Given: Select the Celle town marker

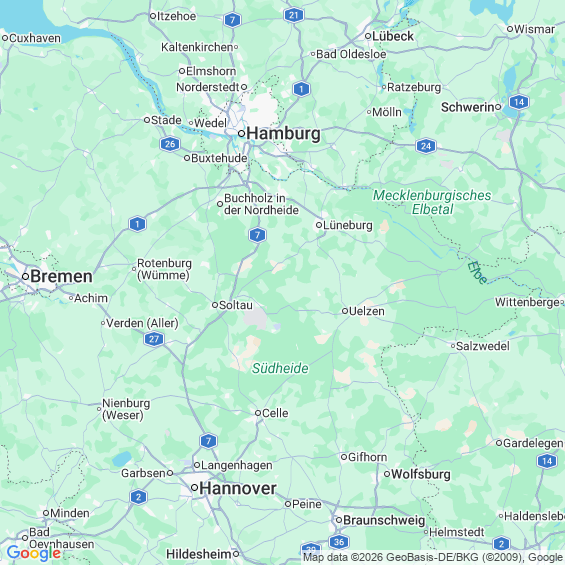Looking at the screenshot, I should coord(258,413).
